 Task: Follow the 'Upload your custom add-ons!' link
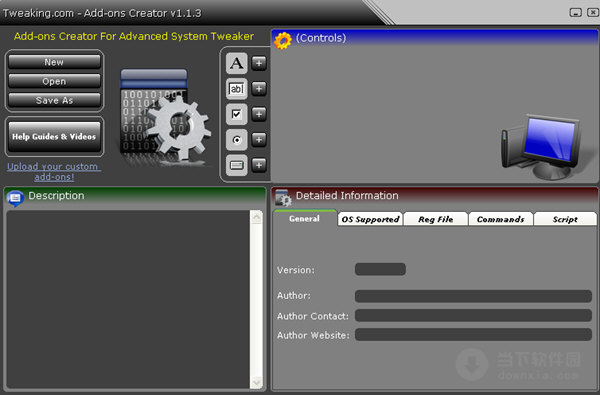[x=54, y=171]
